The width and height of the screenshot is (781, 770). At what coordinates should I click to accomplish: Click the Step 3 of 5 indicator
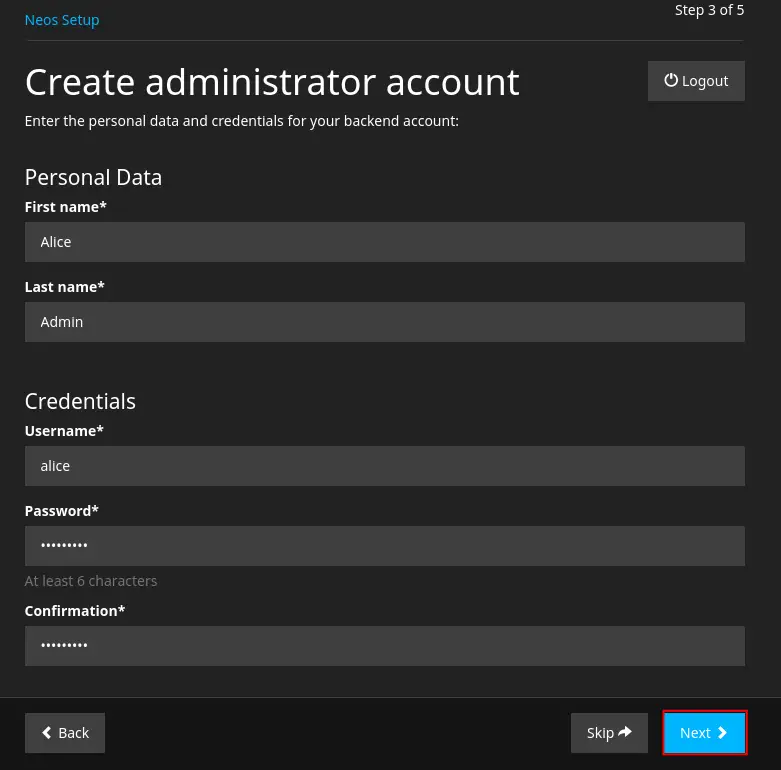point(709,10)
